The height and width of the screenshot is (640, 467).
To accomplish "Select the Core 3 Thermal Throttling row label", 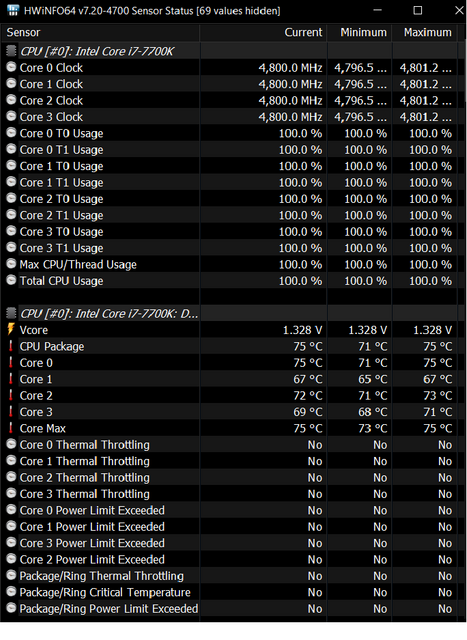I will pyautogui.click(x=85, y=494).
